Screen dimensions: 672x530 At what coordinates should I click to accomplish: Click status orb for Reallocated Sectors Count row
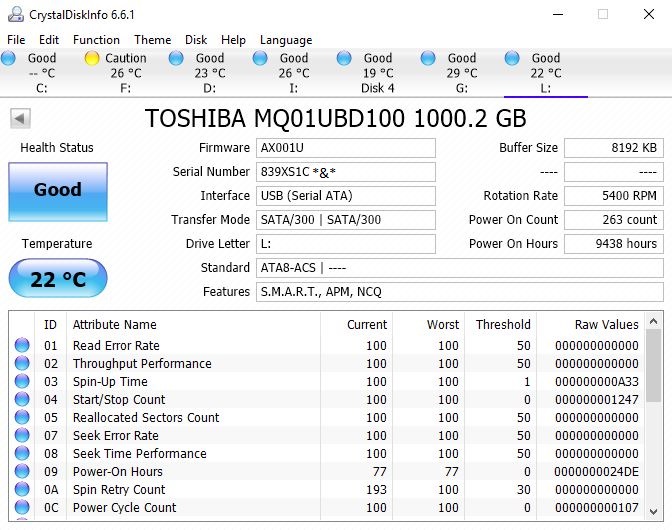pyautogui.click(x=22, y=417)
